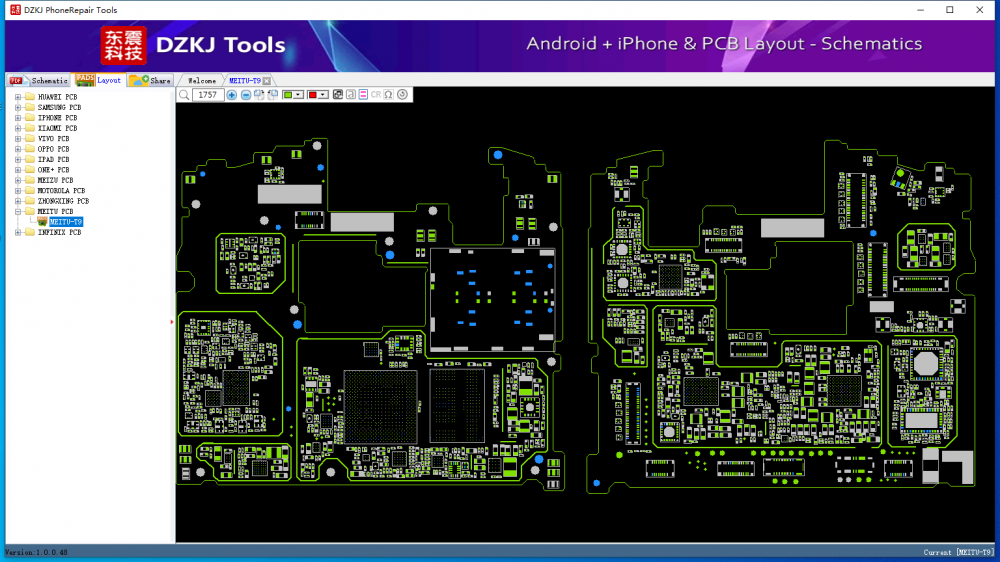Viewport: 1000px width, 562px height.
Task: Click the HUAWEI PCB folder icon
Action: tap(29, 97)
